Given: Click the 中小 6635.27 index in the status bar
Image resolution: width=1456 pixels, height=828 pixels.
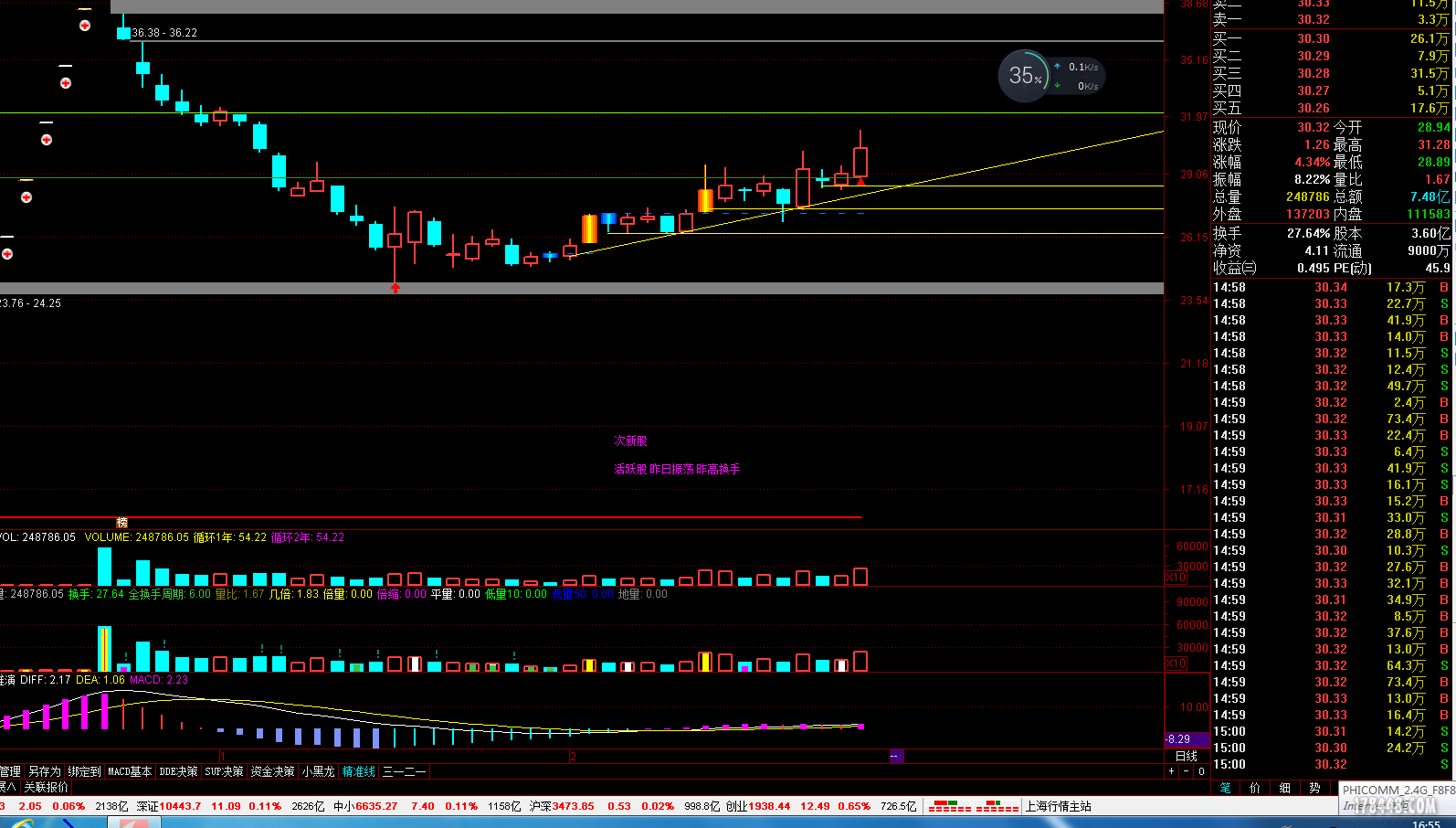Looking at the screenshot, I should pyautogui.click(x=365, y=806).
